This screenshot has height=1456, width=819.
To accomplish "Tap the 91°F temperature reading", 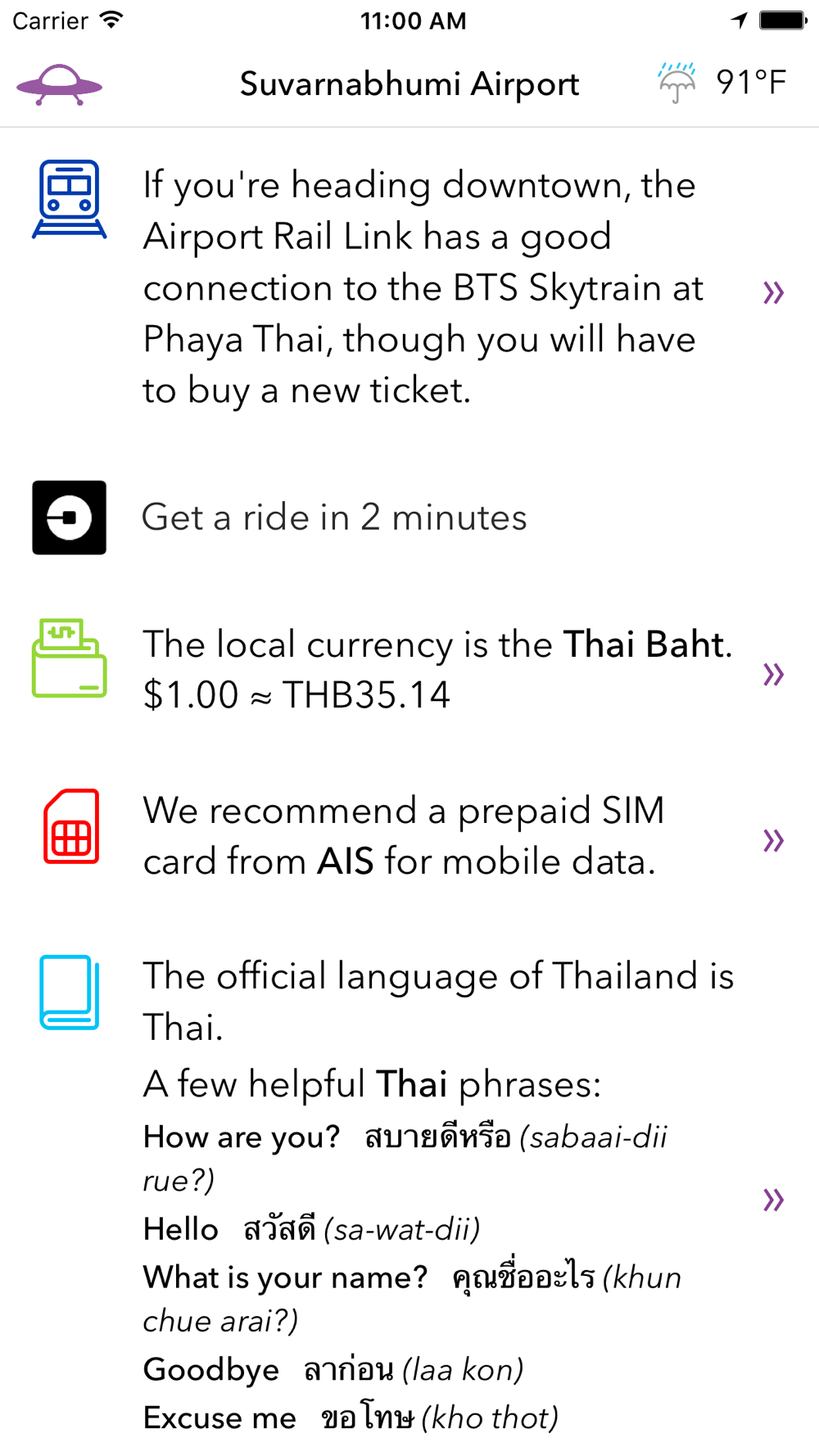I will (x=751, y=83).
